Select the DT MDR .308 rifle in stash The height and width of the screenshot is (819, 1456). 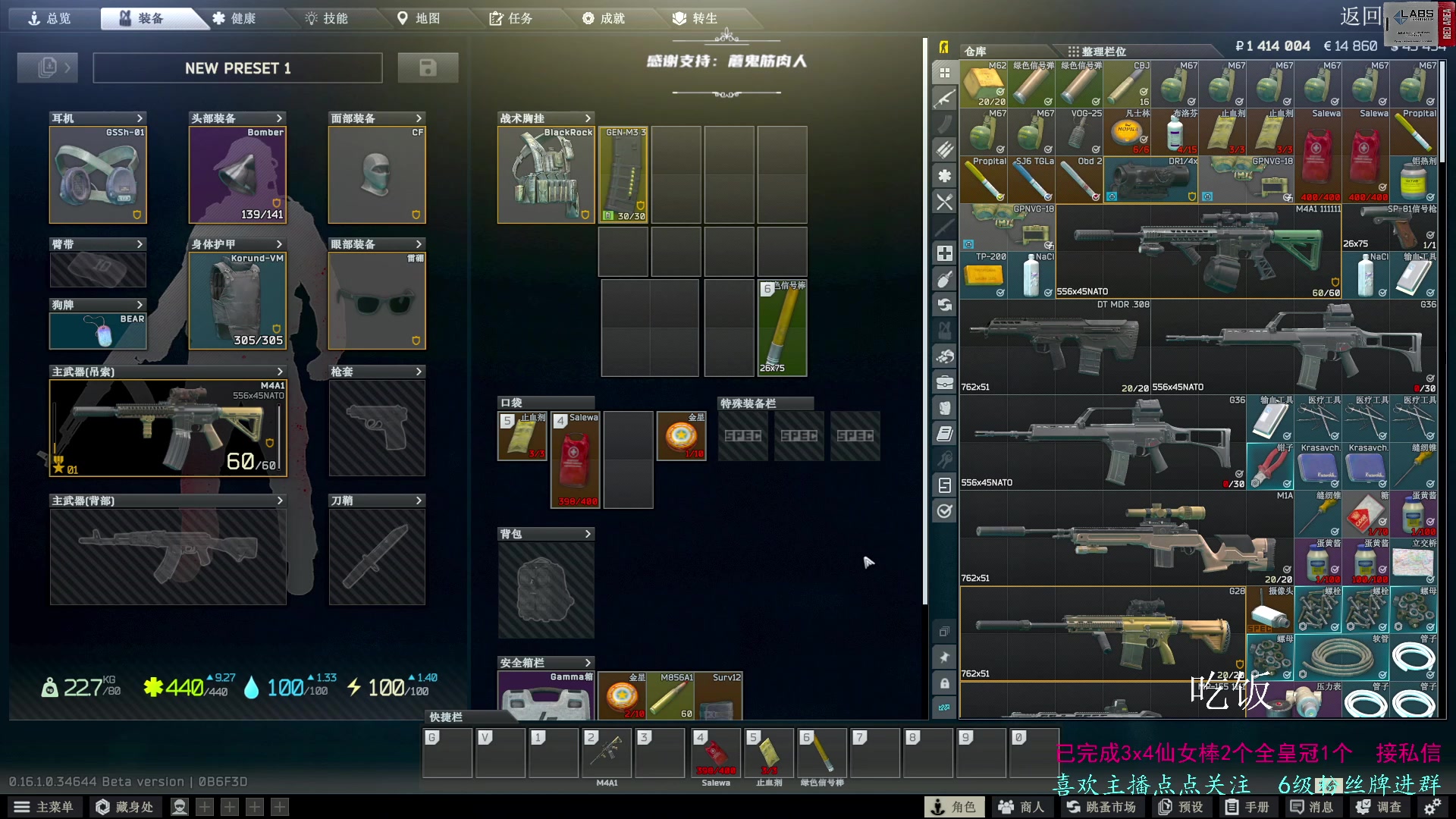click(1055, 346)
